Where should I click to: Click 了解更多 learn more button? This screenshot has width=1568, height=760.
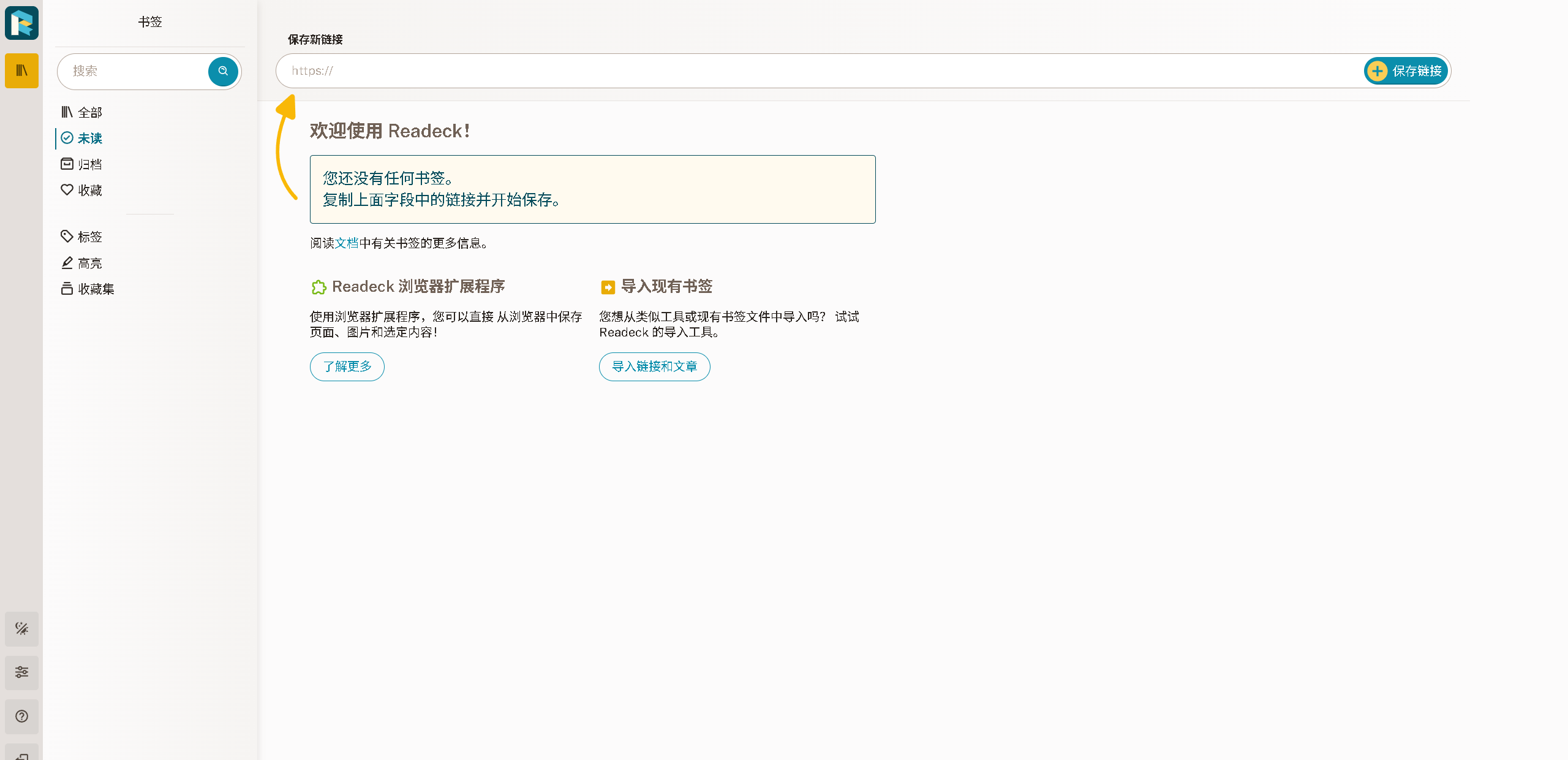point(347,367)
